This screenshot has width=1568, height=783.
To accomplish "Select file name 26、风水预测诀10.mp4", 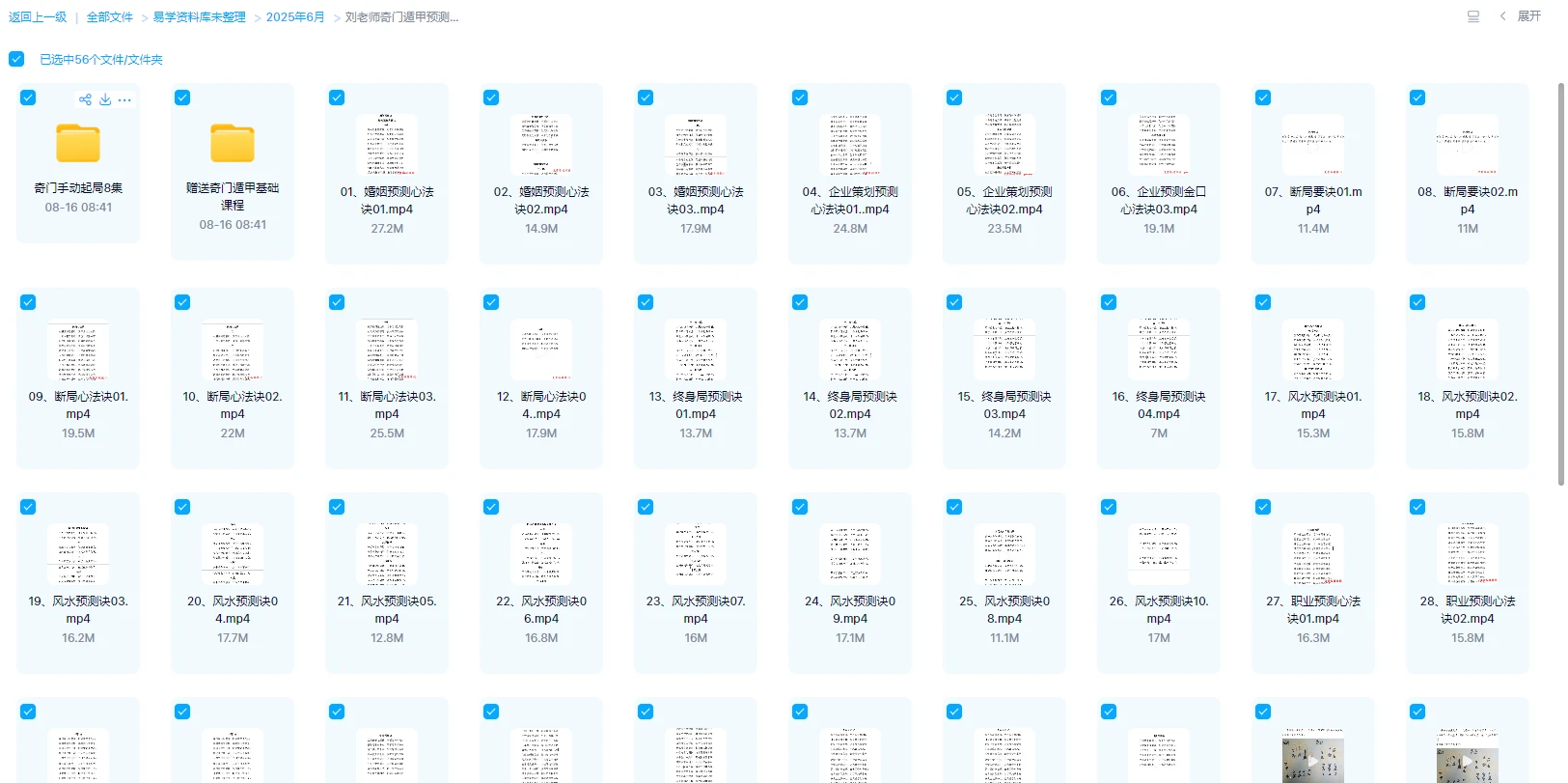I will pyautogui.click(x=1159, y=609).
